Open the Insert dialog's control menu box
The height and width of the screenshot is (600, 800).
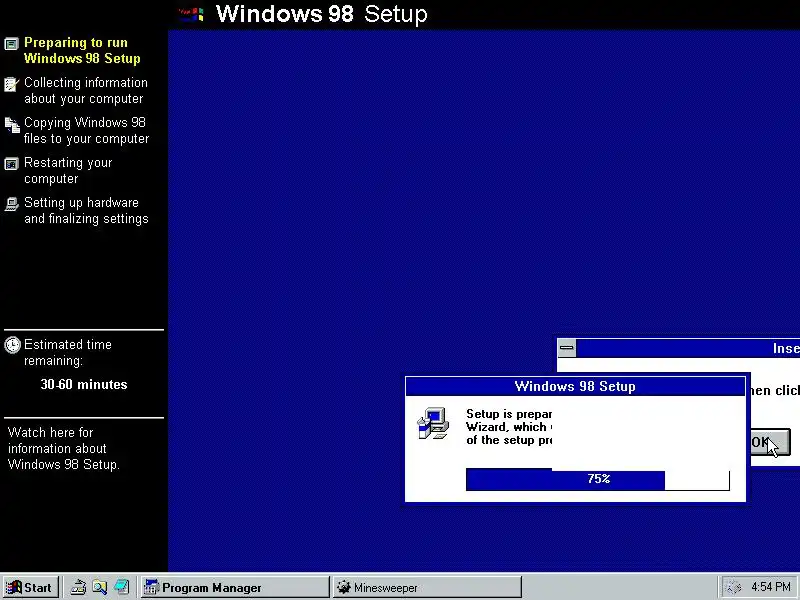pyautogui.click(x=567, y=348)
